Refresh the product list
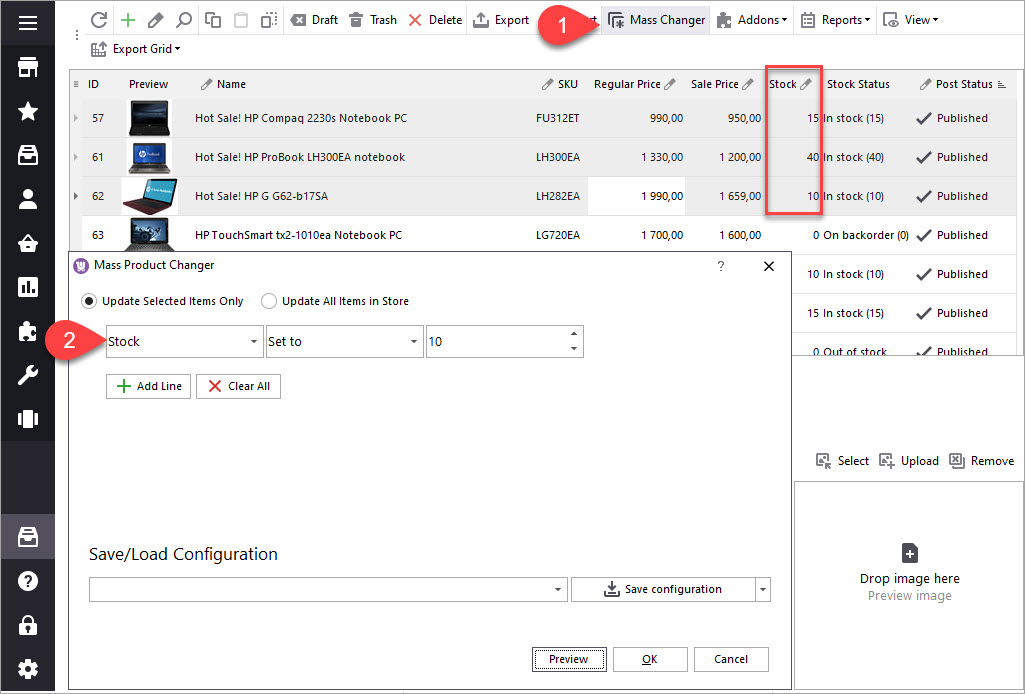 (x=97, y=19)
